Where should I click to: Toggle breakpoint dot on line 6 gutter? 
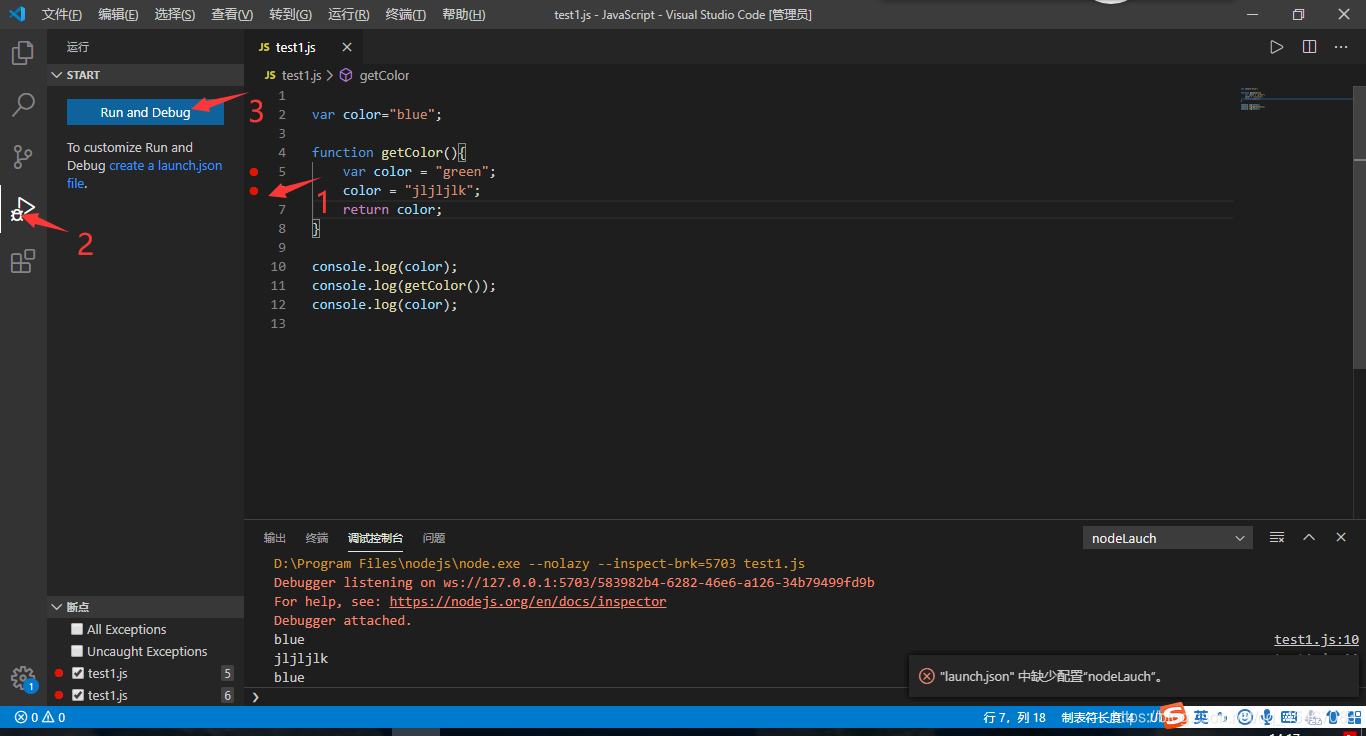pos(254,191)
